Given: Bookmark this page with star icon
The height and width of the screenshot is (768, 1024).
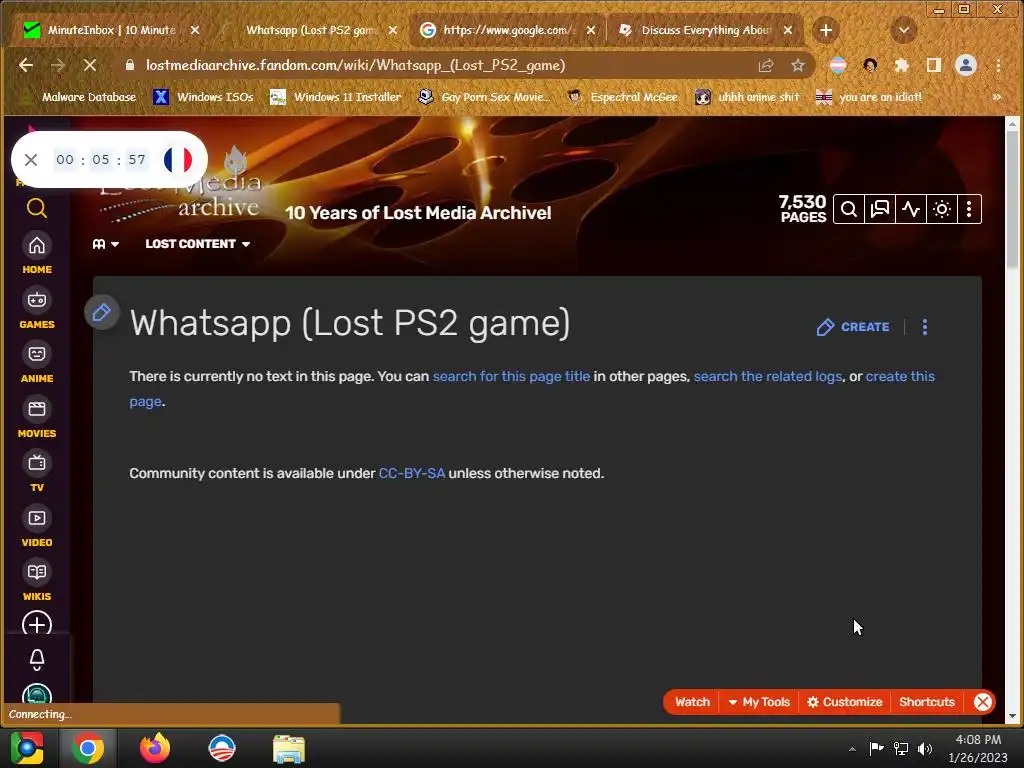Looking at the screenshot, I should click(797, 65).
